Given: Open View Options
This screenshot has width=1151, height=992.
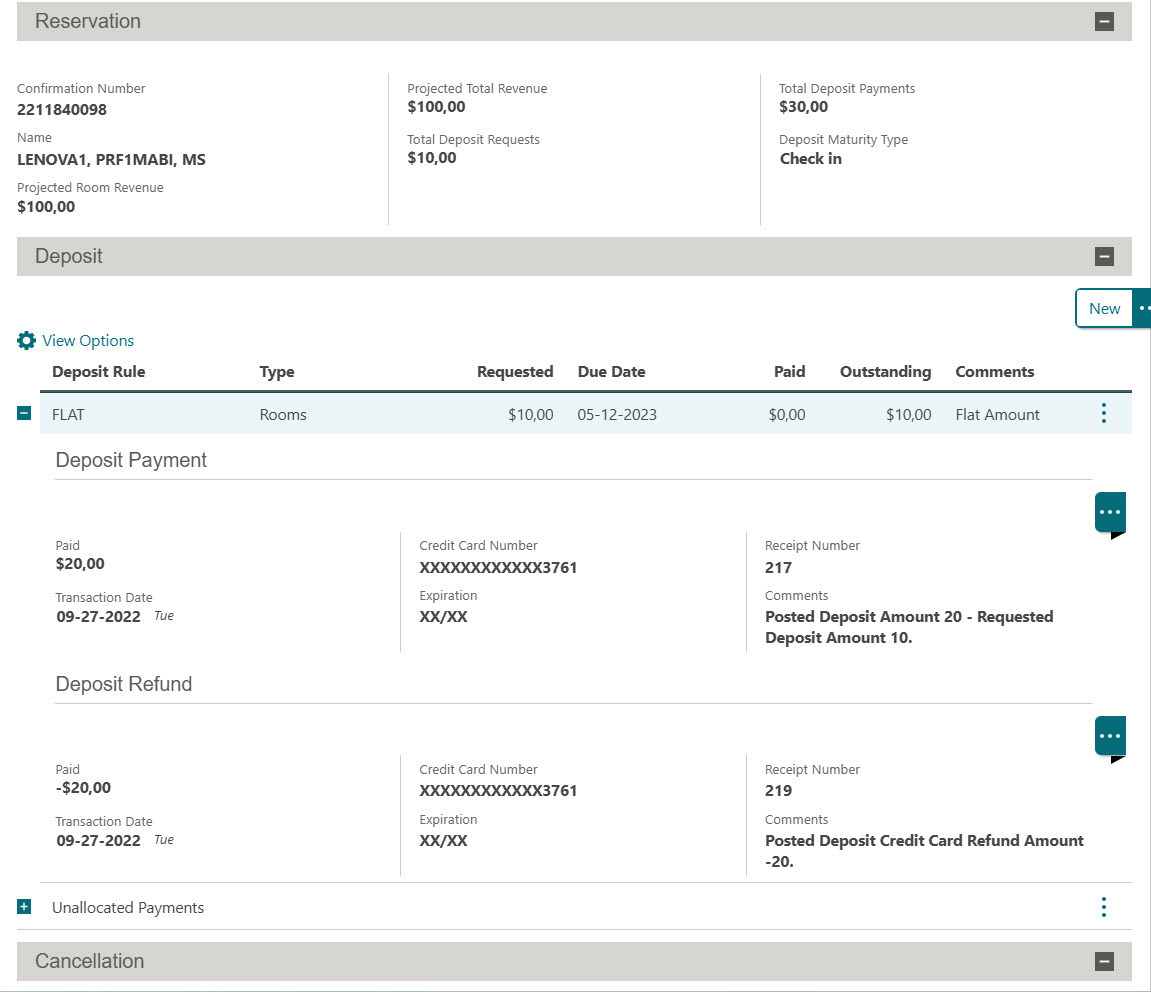Looking at the screenshot, I should [x=87, y=340].
